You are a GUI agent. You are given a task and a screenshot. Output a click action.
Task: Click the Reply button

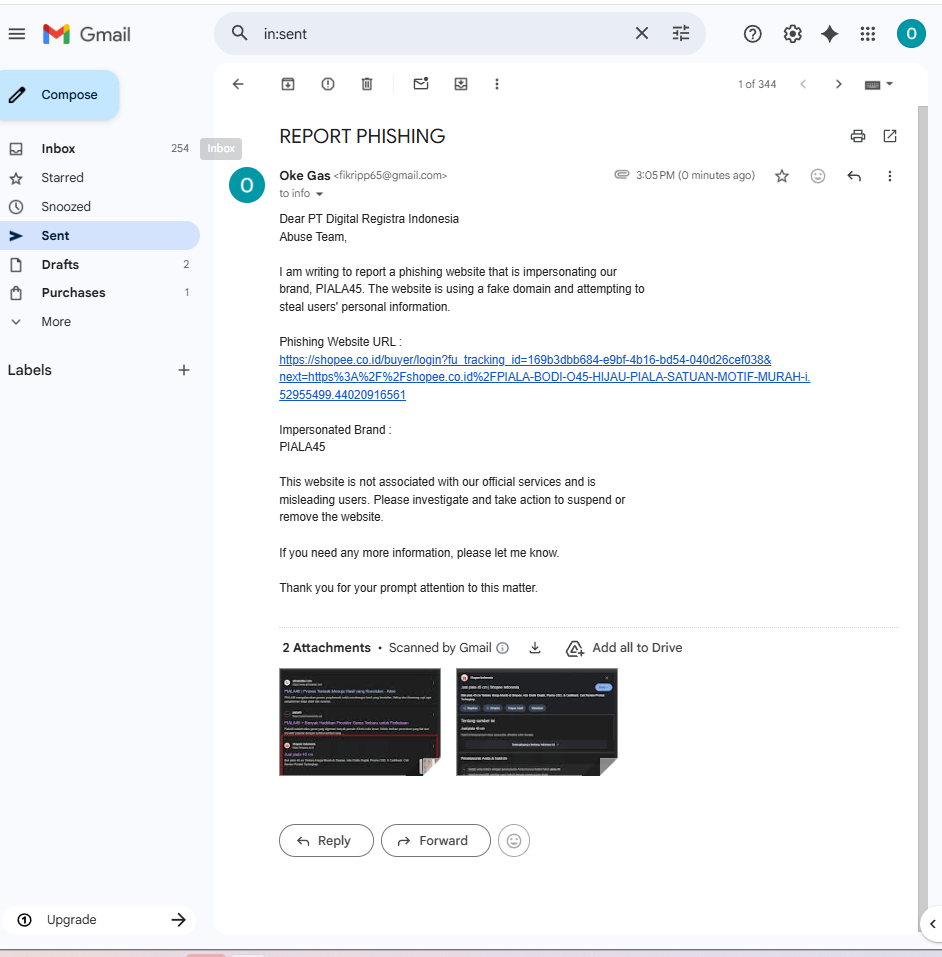pos(326,840)
